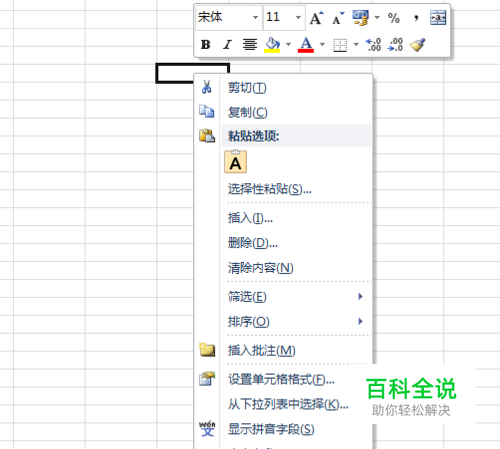This screenshot has height=449, width=500.
Task: Open the 宋体 font name dropdown
Action: coord(255,17)
